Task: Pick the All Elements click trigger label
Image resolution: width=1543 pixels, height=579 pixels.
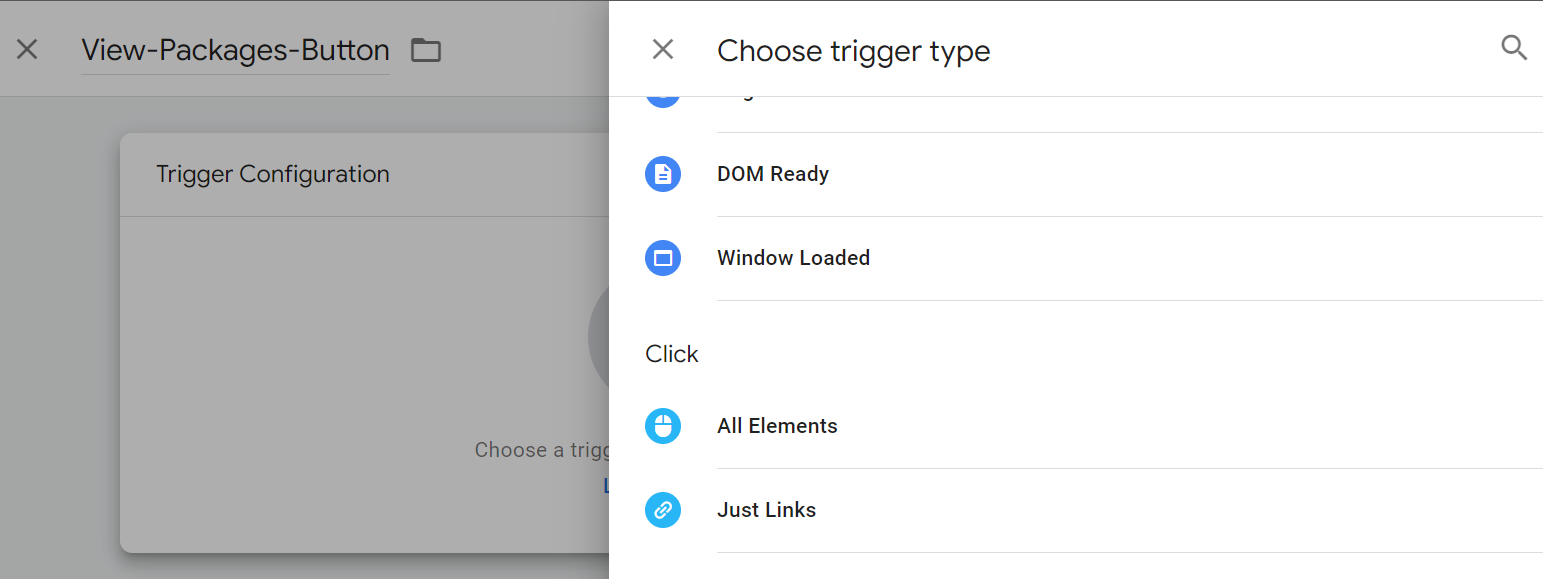Action: 777,426
